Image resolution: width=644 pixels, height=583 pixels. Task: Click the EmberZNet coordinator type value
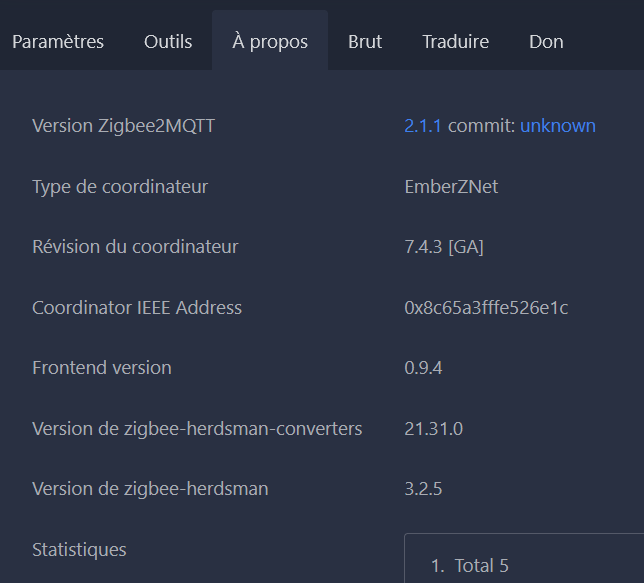click(x=451, y=187)
